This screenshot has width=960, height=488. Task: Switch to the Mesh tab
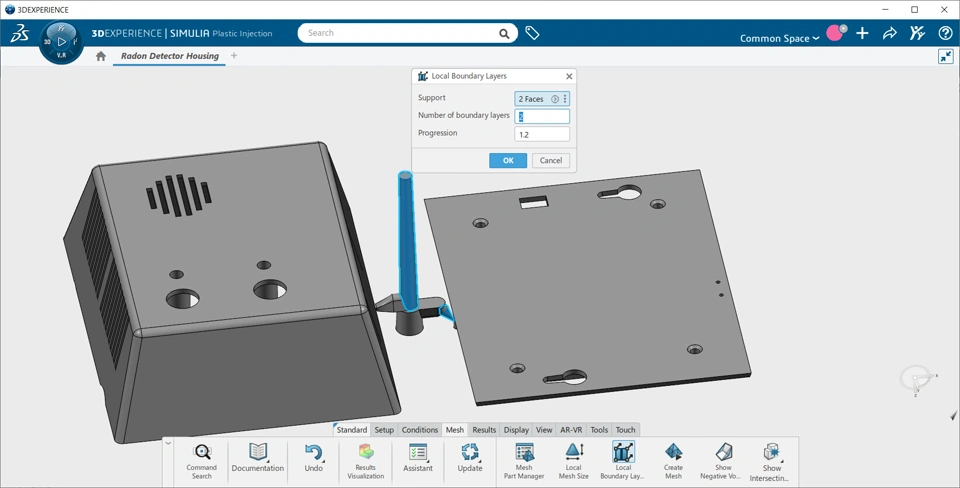[454, 430]
